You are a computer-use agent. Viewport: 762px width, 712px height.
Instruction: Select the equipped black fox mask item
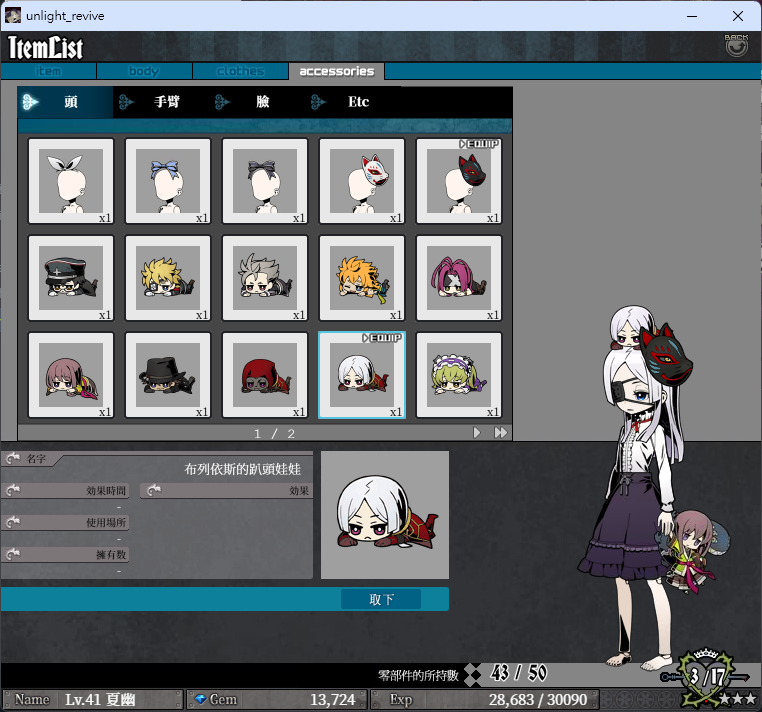pyautogui.click(x=459, y=181)
